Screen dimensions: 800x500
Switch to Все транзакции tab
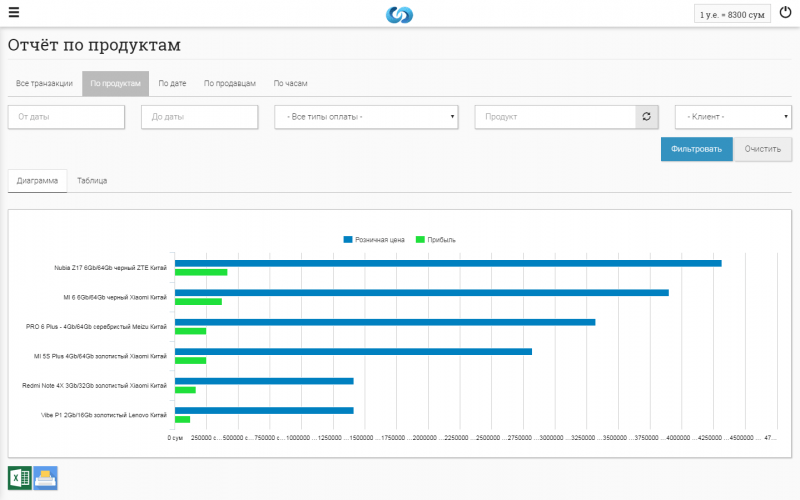coord(44,83)
